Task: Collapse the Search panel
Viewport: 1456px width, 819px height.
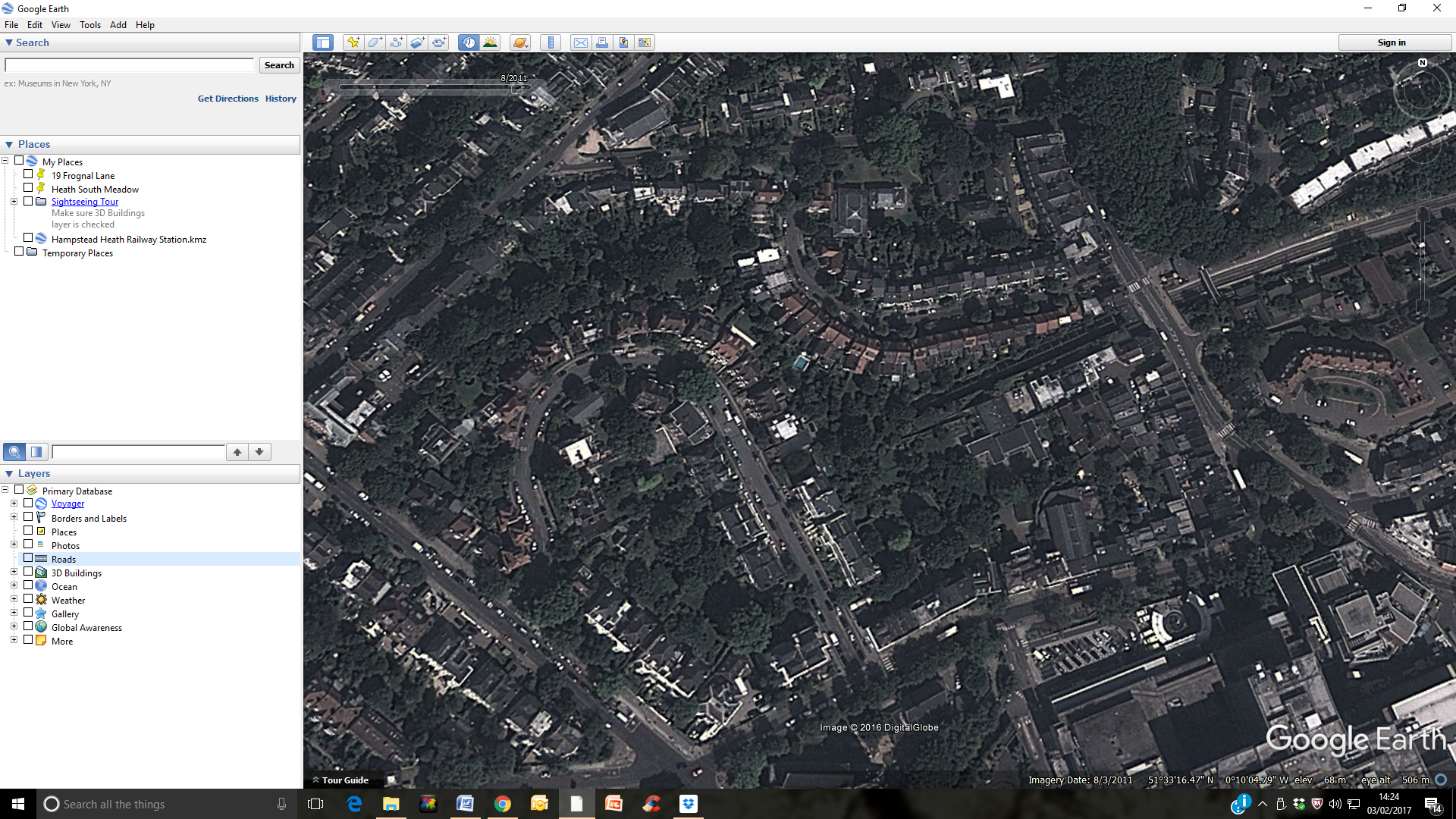Action: pos(9,42)
